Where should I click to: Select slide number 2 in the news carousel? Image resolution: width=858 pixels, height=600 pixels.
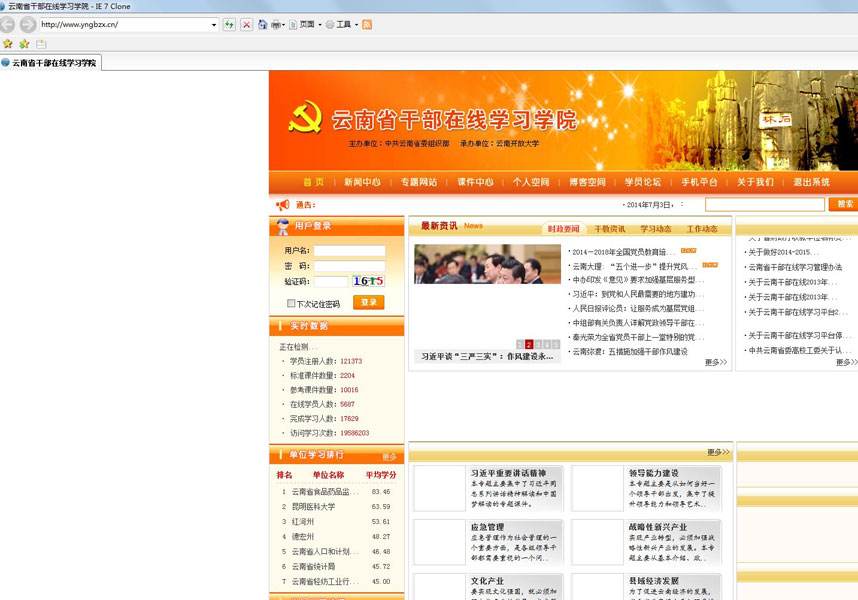(x=529, y=344)
